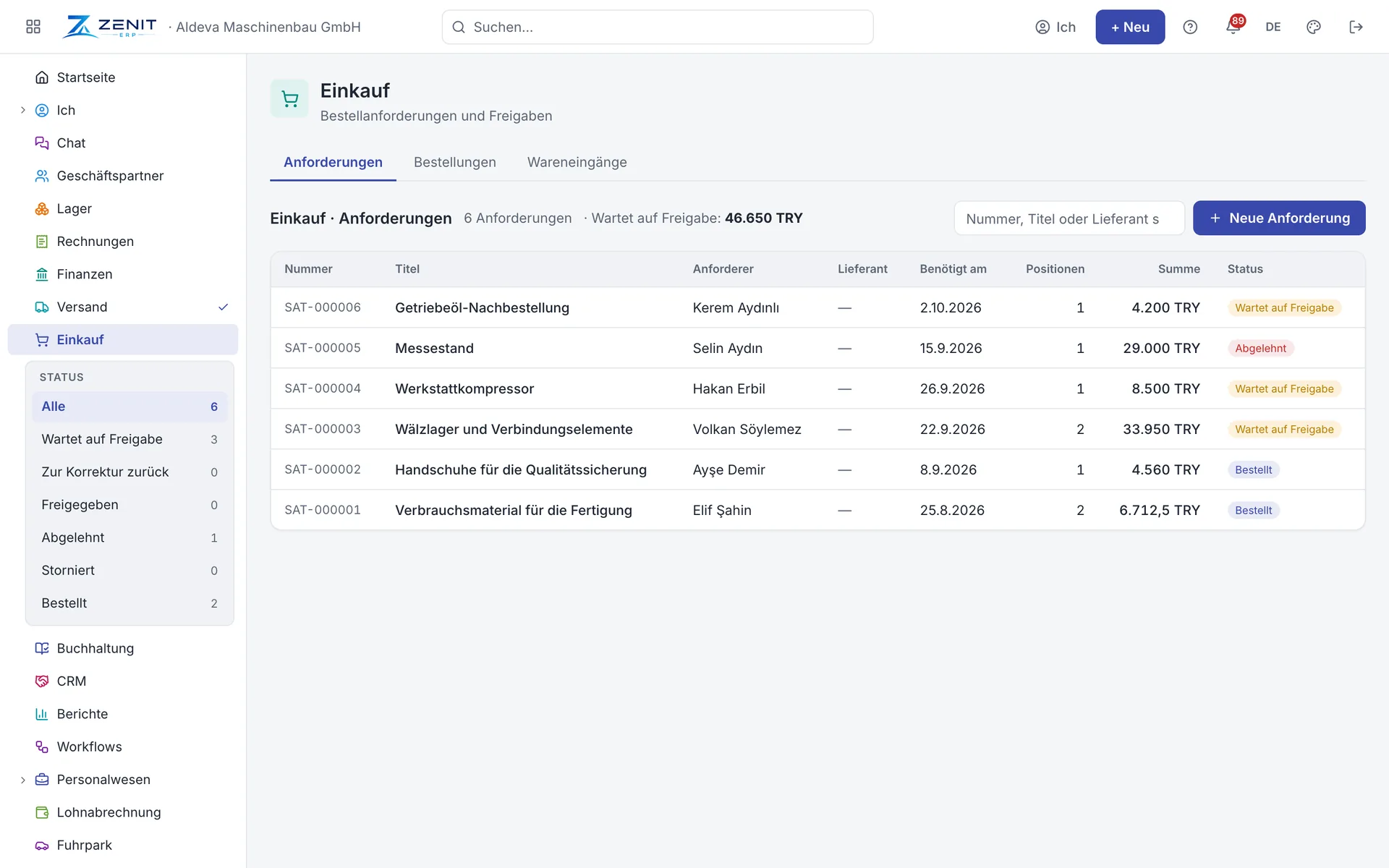Screen dimensions: 1389x868
Task: Open the apps grid menu icon
Action: click(33, 27)
